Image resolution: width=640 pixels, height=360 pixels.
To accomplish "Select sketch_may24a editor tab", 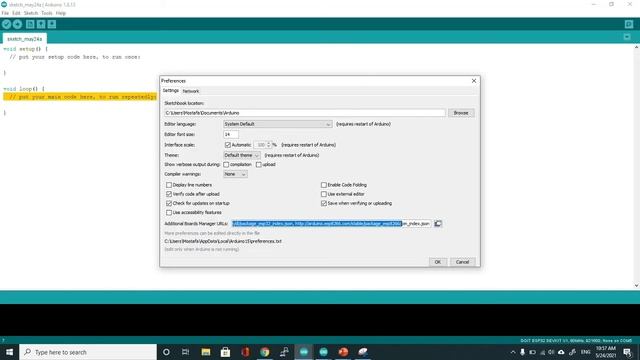I will [x=24, y=39].
